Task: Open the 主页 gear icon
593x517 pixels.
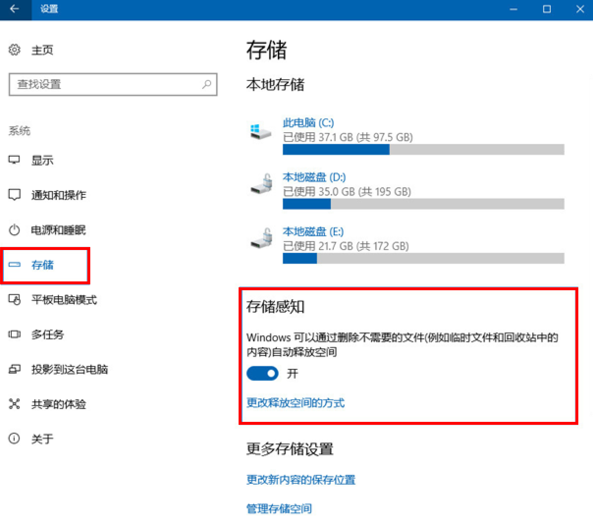Action: (14, 50)
